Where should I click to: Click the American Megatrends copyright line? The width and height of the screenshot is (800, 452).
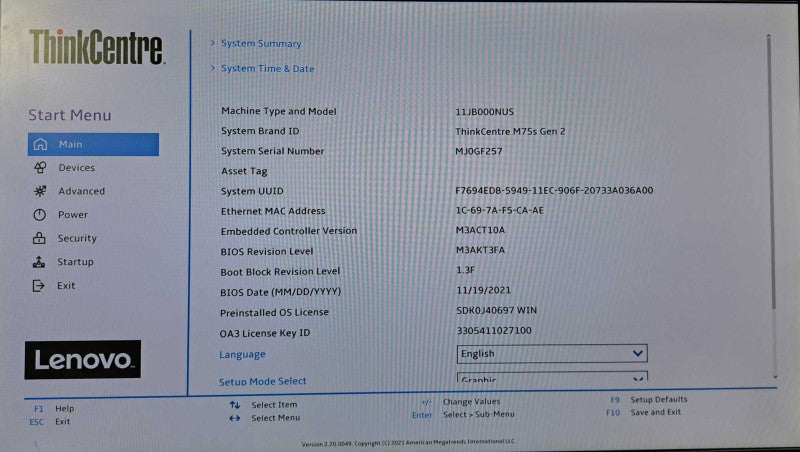click(409, 443)
